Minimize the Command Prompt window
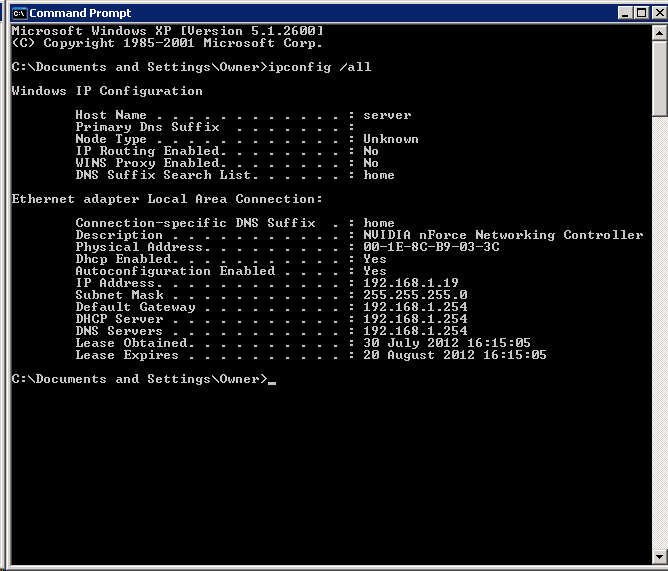Screen dimensions: 668x571 (x=625, y=13)
